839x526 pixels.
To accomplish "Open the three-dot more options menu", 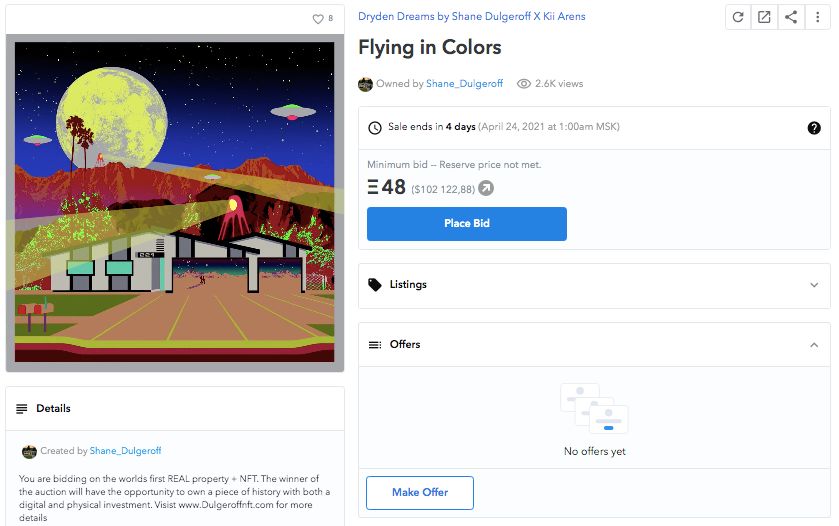I will coord(817,17).
